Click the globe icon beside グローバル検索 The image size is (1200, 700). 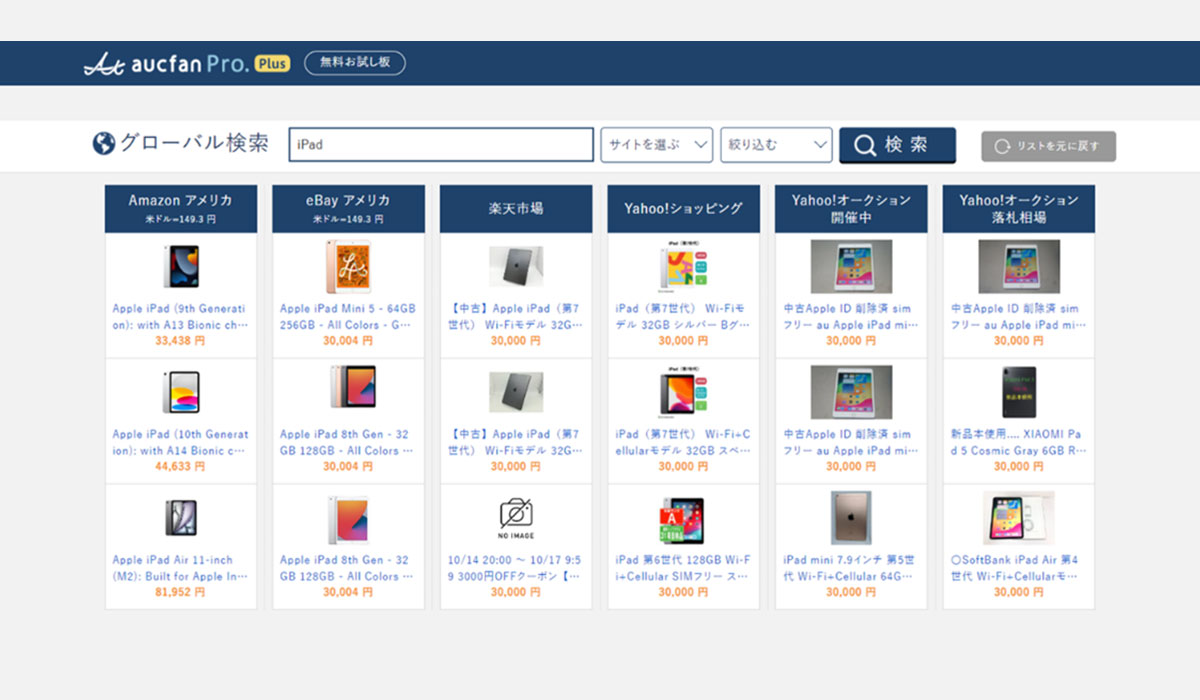pos(104,144)
